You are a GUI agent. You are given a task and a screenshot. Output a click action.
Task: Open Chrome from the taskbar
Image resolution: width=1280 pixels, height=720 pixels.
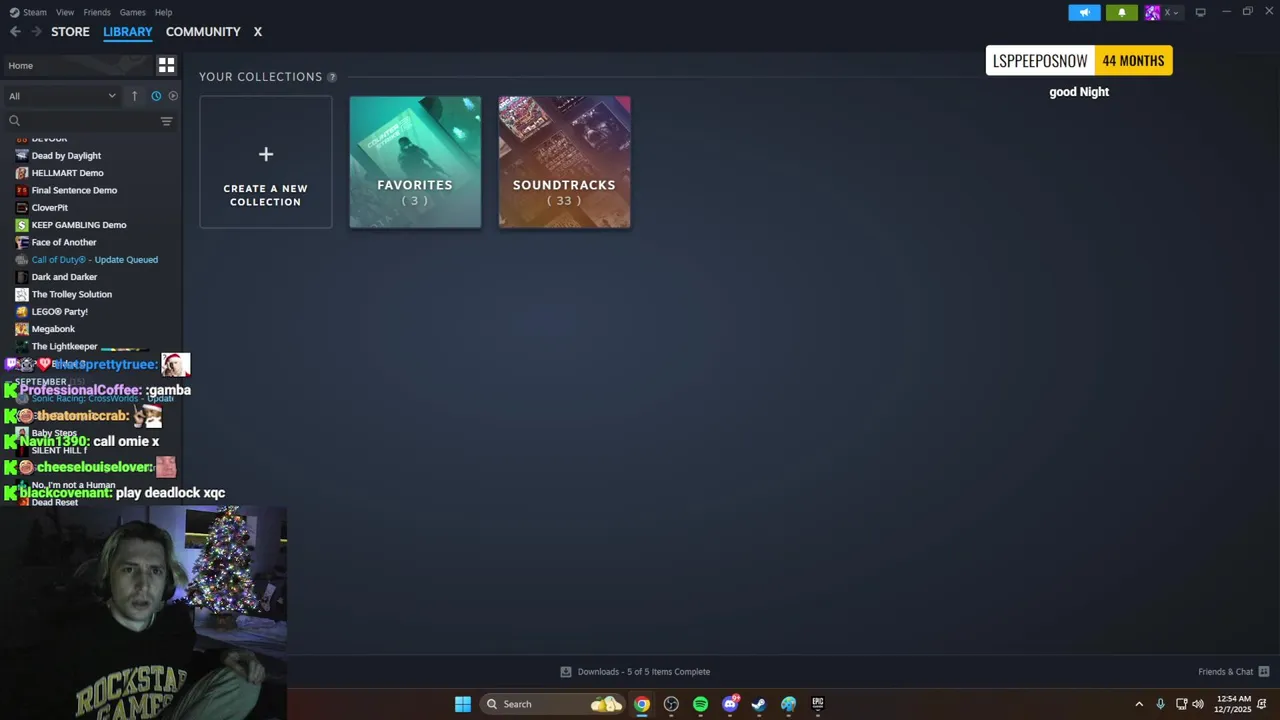pos(642,704)
